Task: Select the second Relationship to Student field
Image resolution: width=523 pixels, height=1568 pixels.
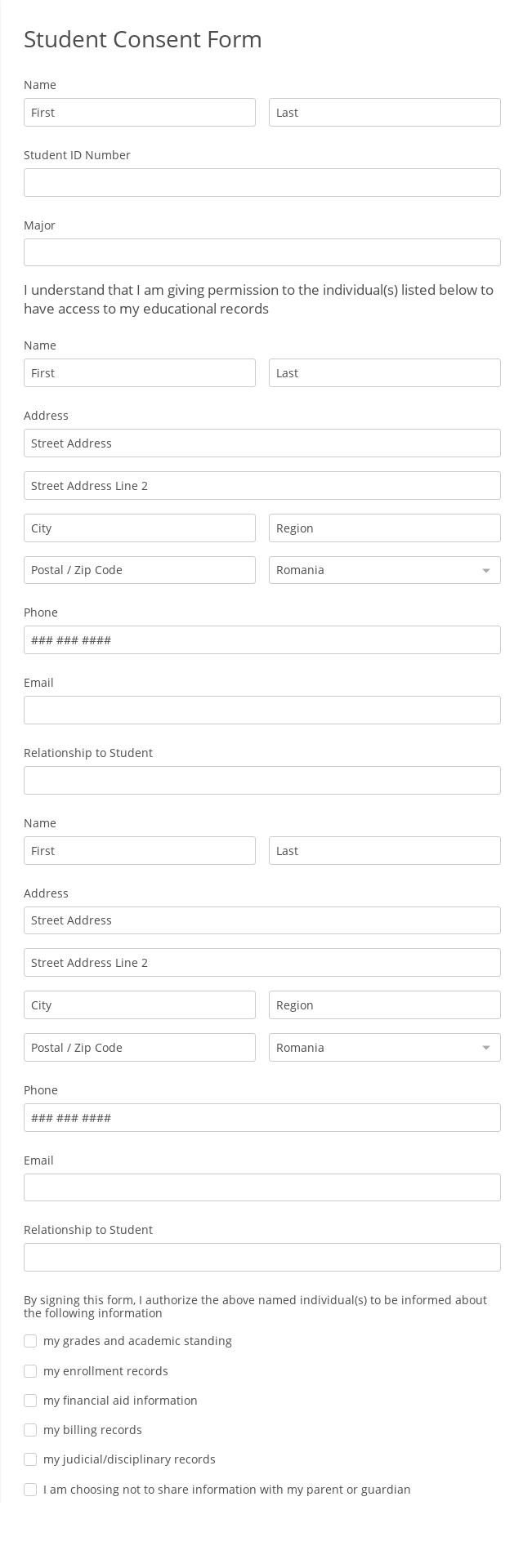Action: pos(261,1257)
